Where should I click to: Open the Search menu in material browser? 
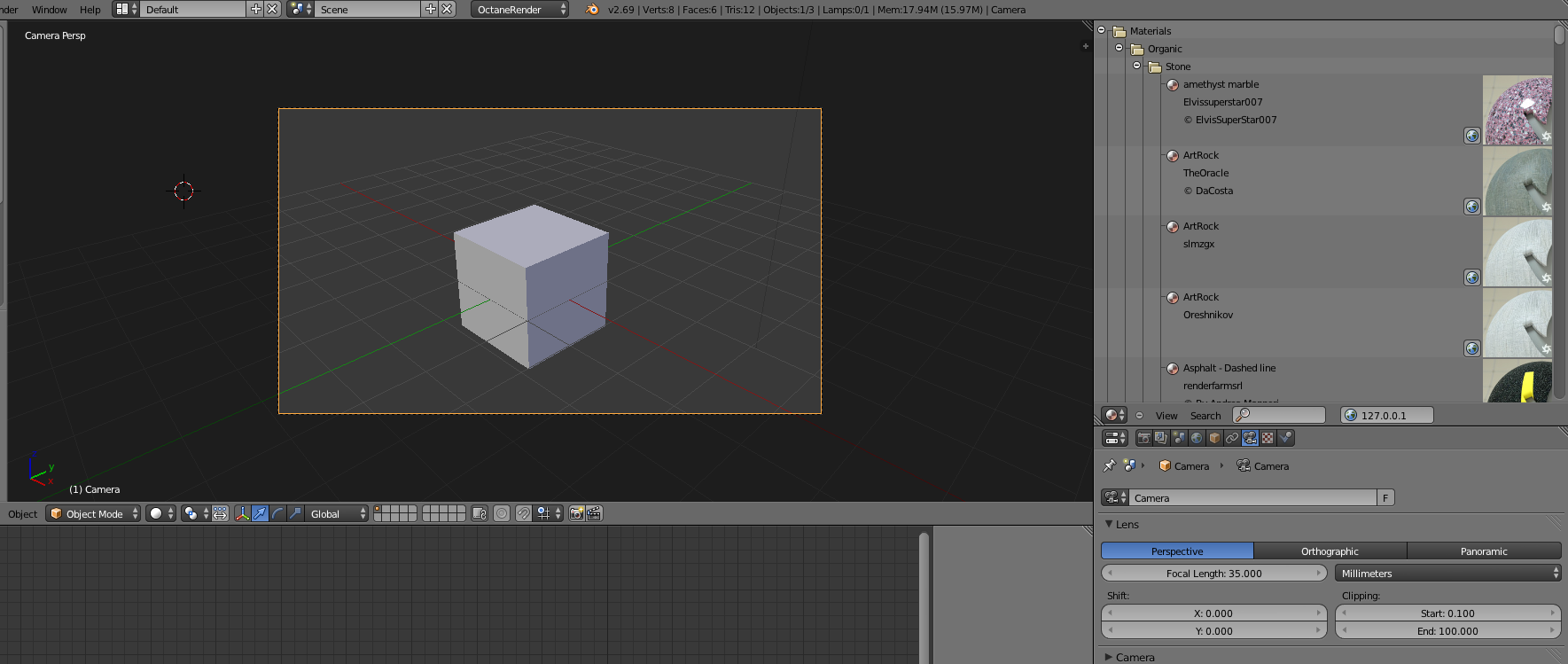coord(1205,415)
